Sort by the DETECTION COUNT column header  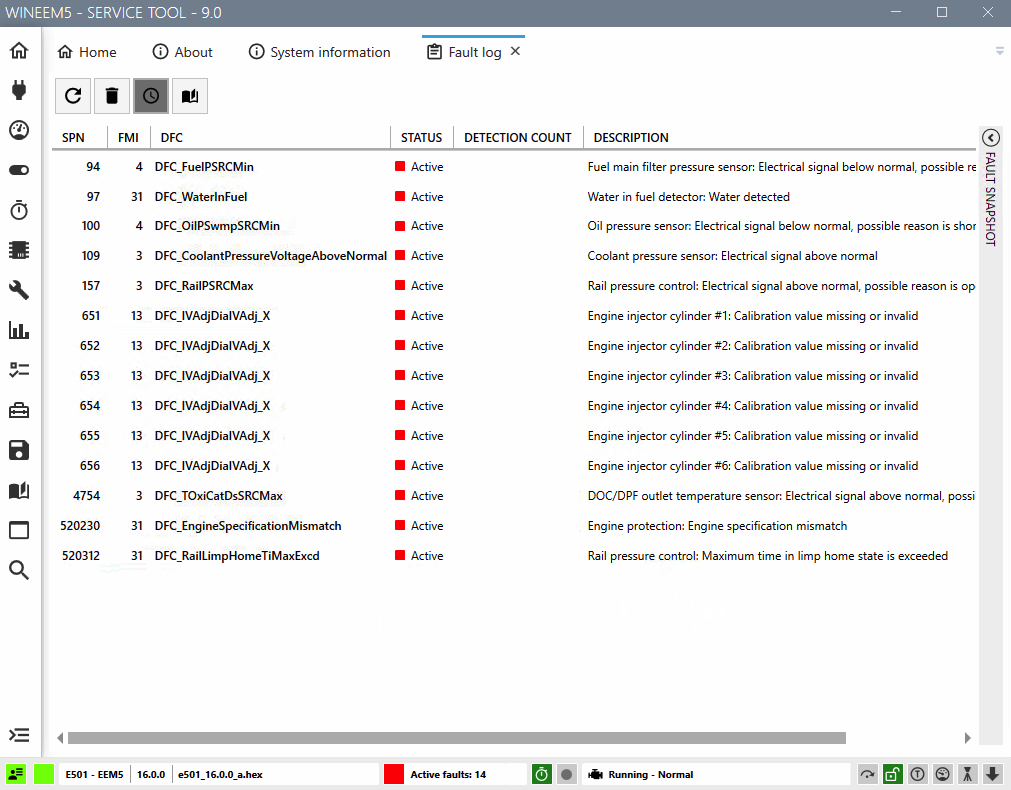(517, 138)
